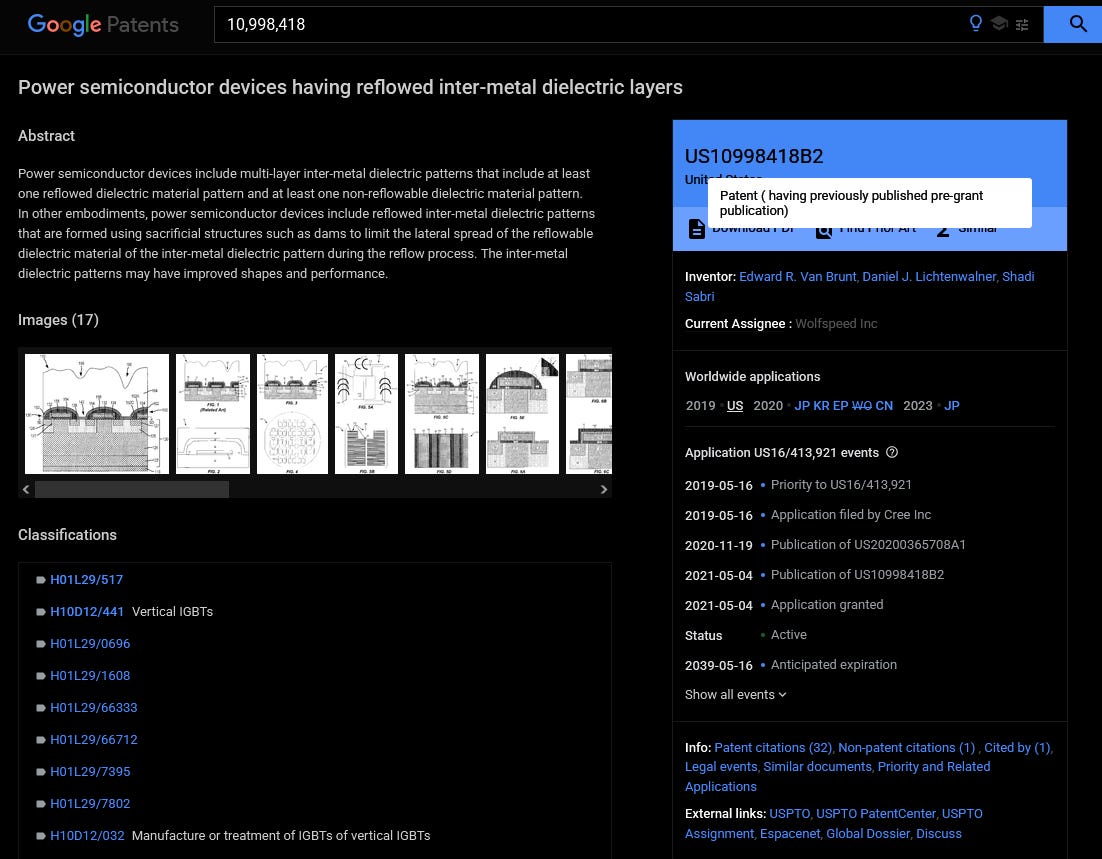Viewport: 1102px width, 859px height.
Task: Click tag icon beside H01L29/517
Action: [x=41, y=580]
